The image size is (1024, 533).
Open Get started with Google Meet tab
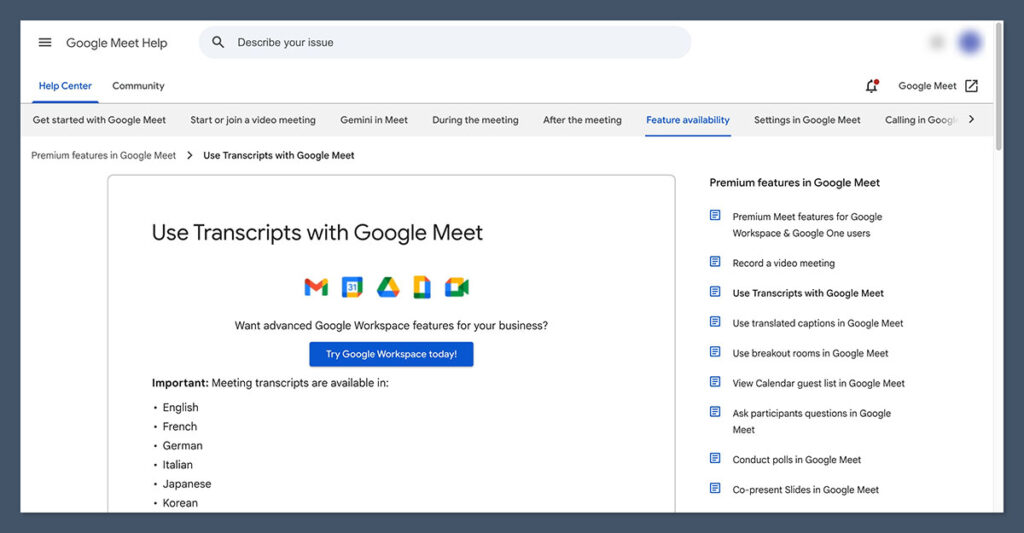[99, 120]
